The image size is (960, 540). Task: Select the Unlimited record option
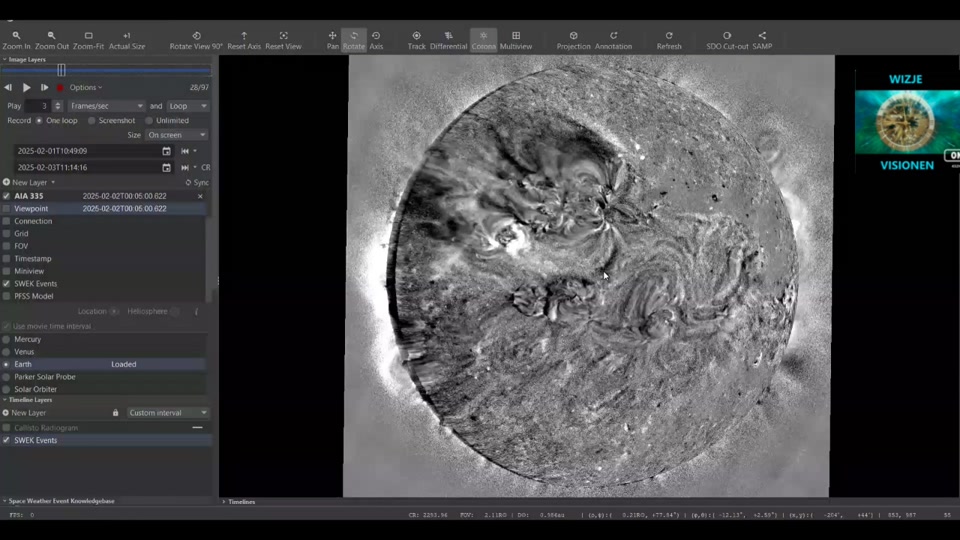pos(149,121)
